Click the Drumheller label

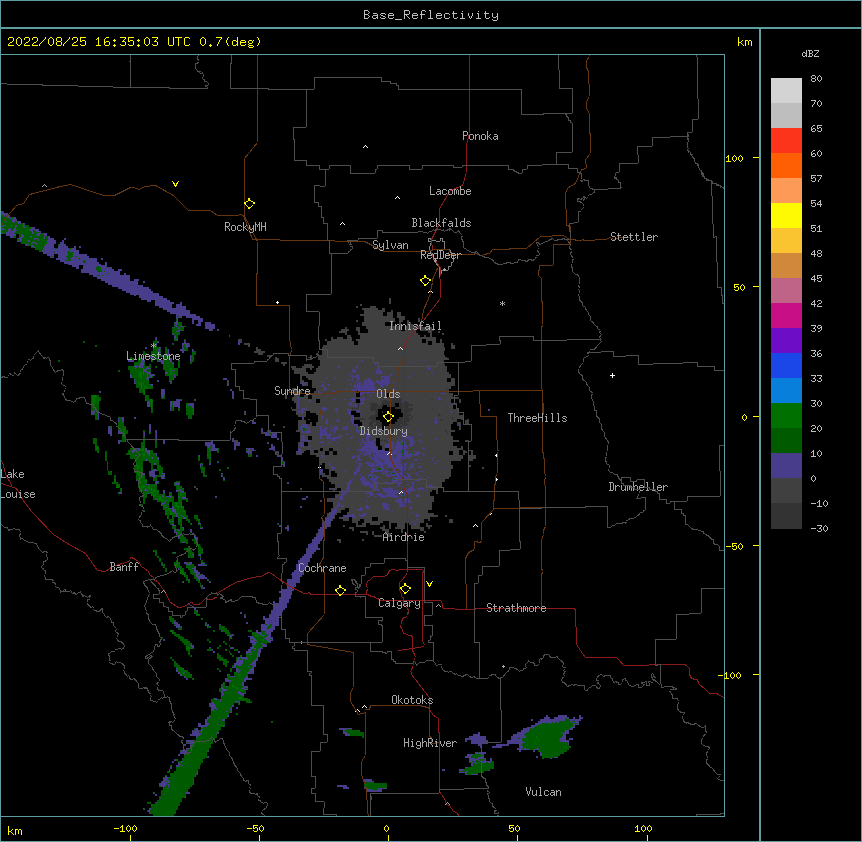[638, 487]
